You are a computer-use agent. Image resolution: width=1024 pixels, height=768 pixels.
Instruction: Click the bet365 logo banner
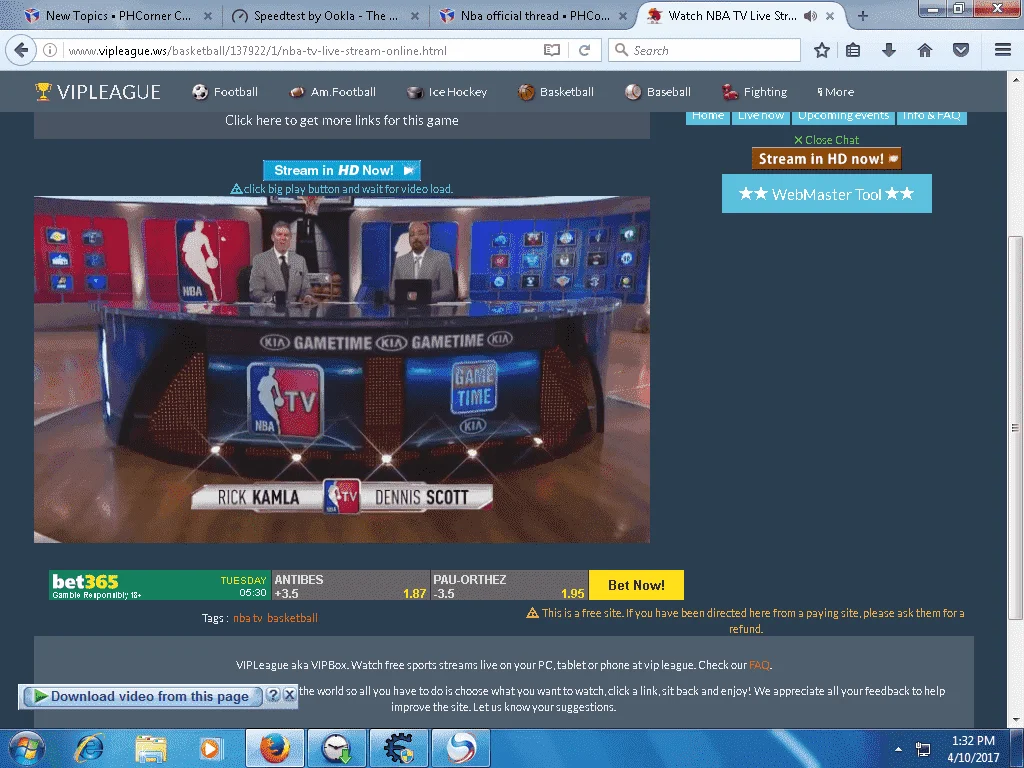pyautogui.click(x=159, y=585)
